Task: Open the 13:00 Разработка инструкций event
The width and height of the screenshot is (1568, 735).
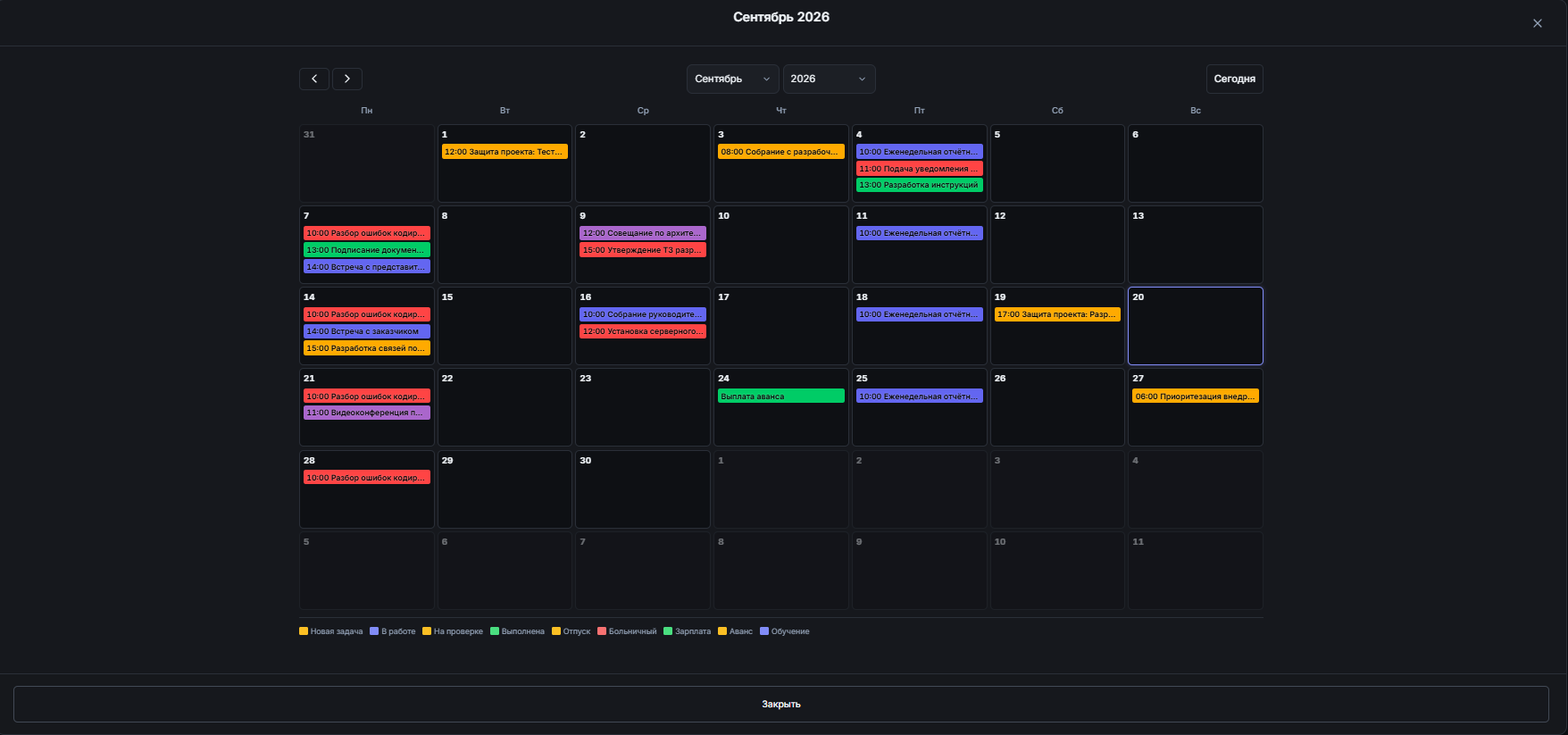Action: (x=919, y=185)
